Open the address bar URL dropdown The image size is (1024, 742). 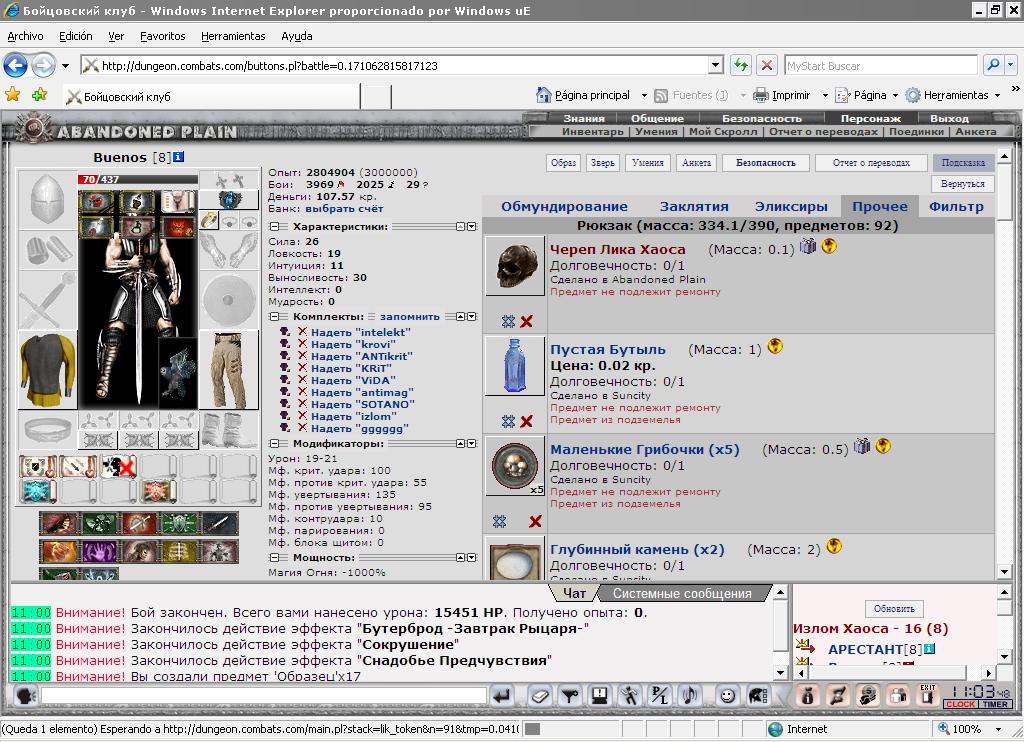pos(716,65)
